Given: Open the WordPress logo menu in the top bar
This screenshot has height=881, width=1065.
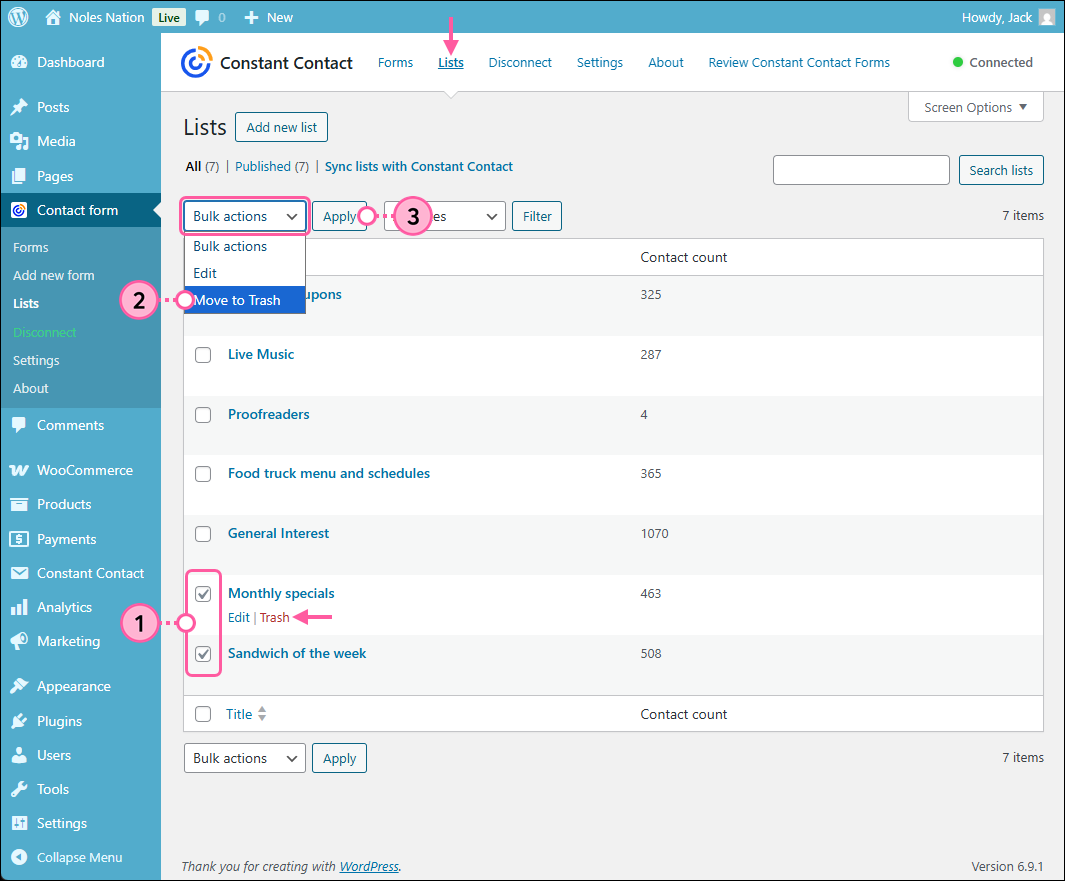Looking at the screenshot, I should 18,17.
